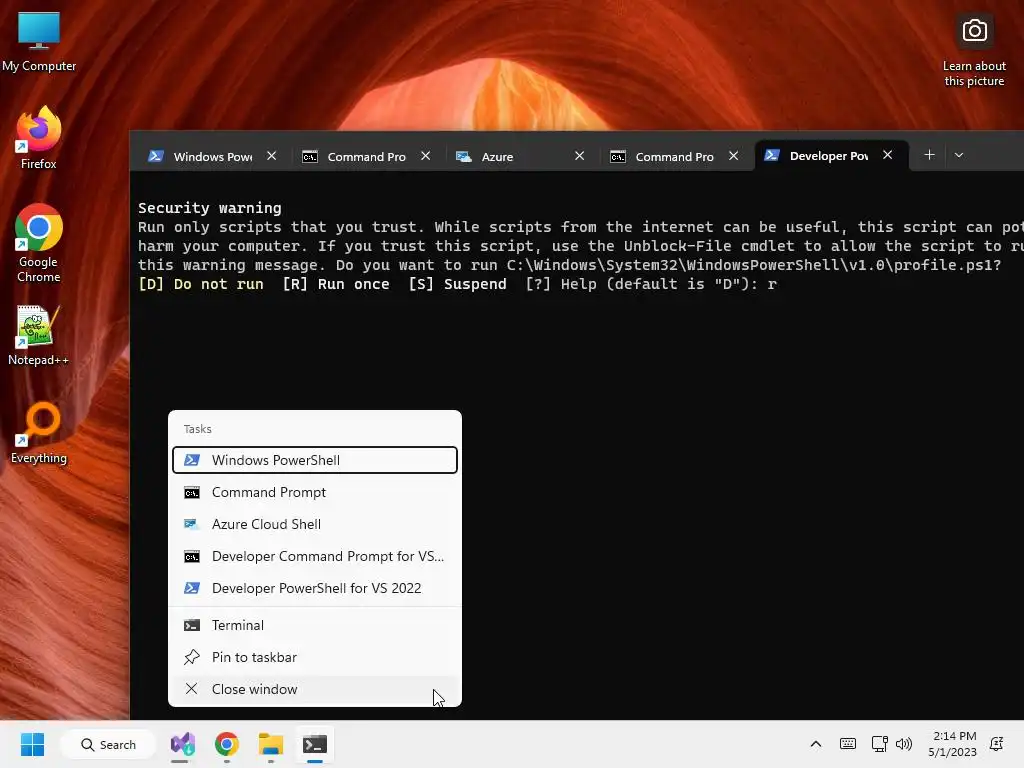Show hidden system tray icons
The width and height of the screenshot is (1024, 768).
coord(816,744)
